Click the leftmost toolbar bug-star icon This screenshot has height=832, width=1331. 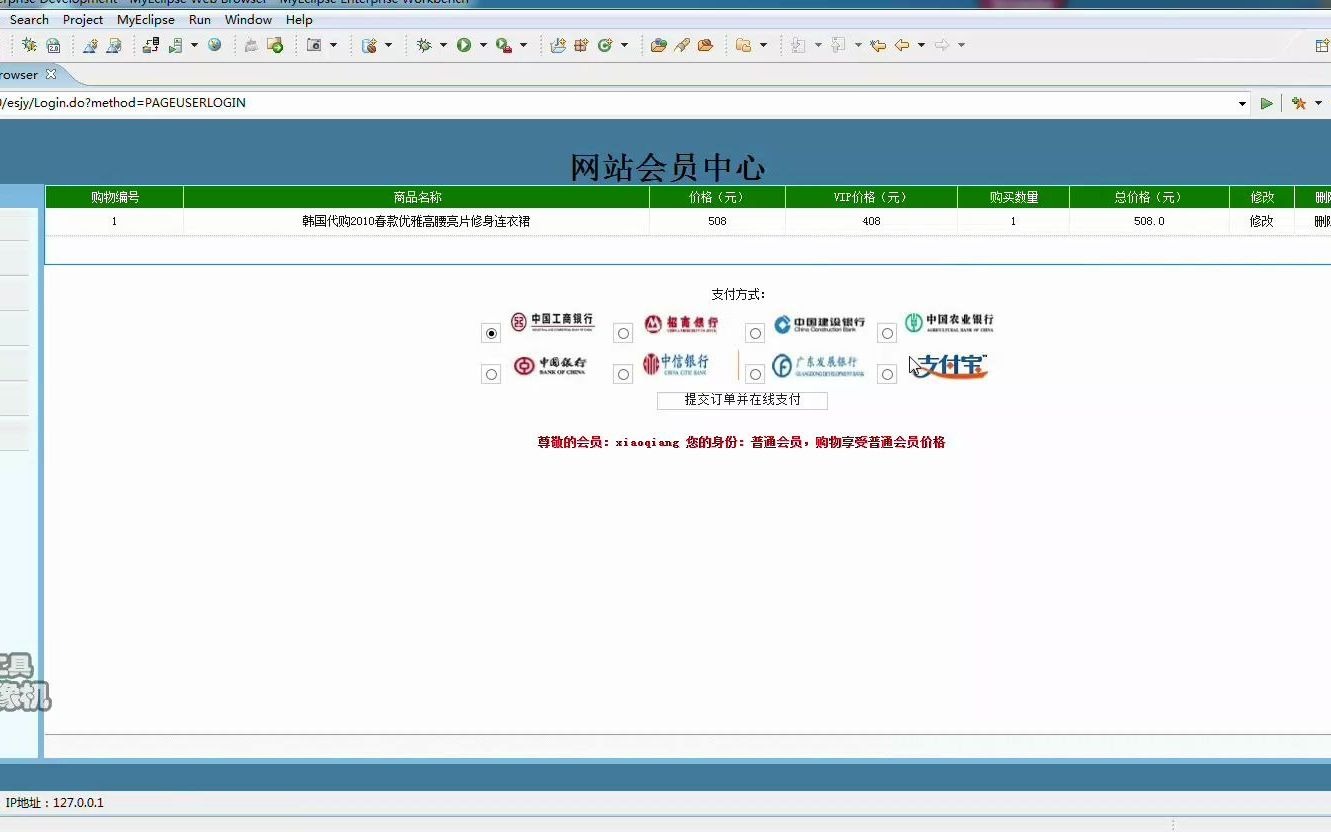point(29,45)
